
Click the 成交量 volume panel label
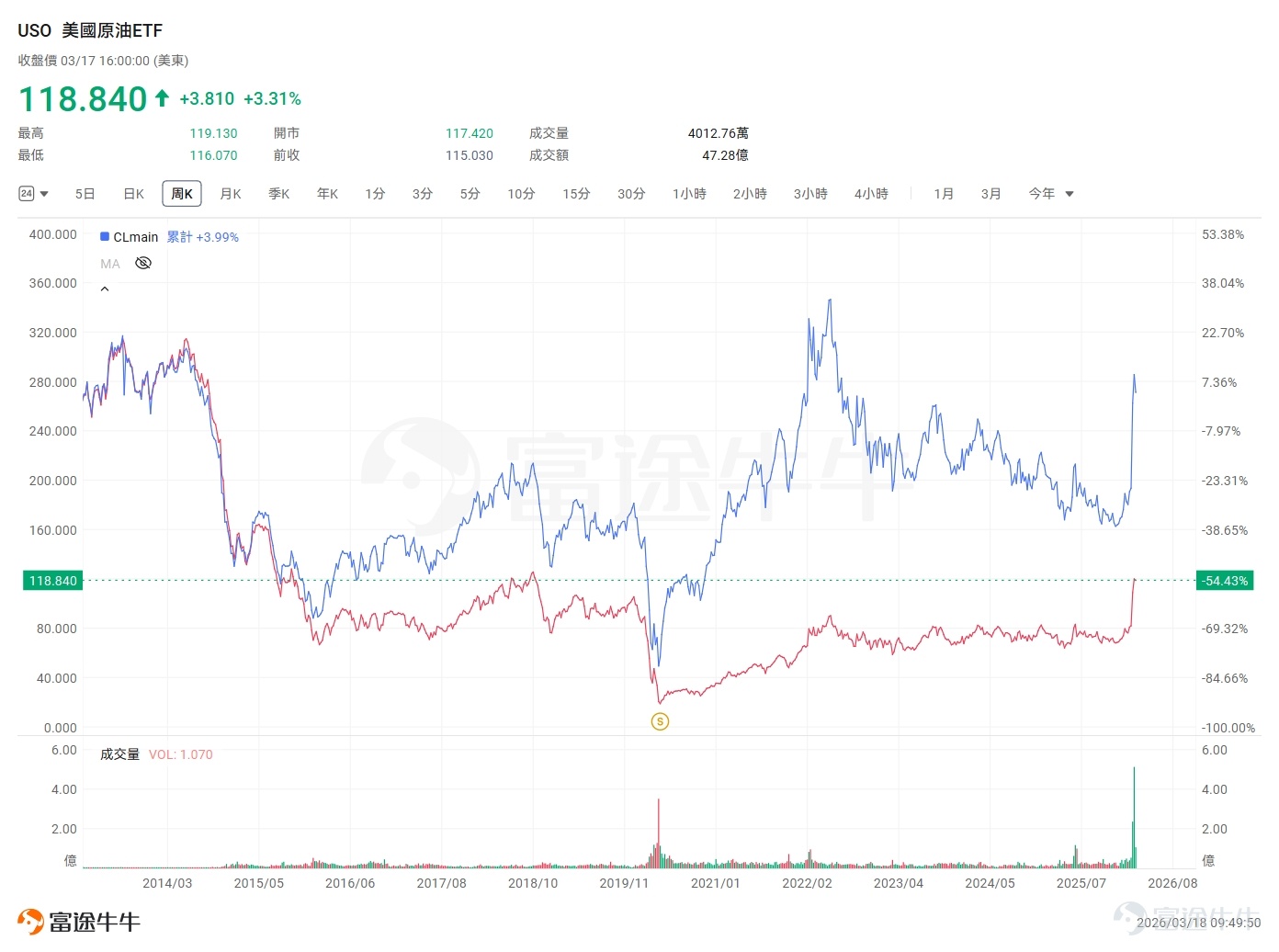(120, 754)
